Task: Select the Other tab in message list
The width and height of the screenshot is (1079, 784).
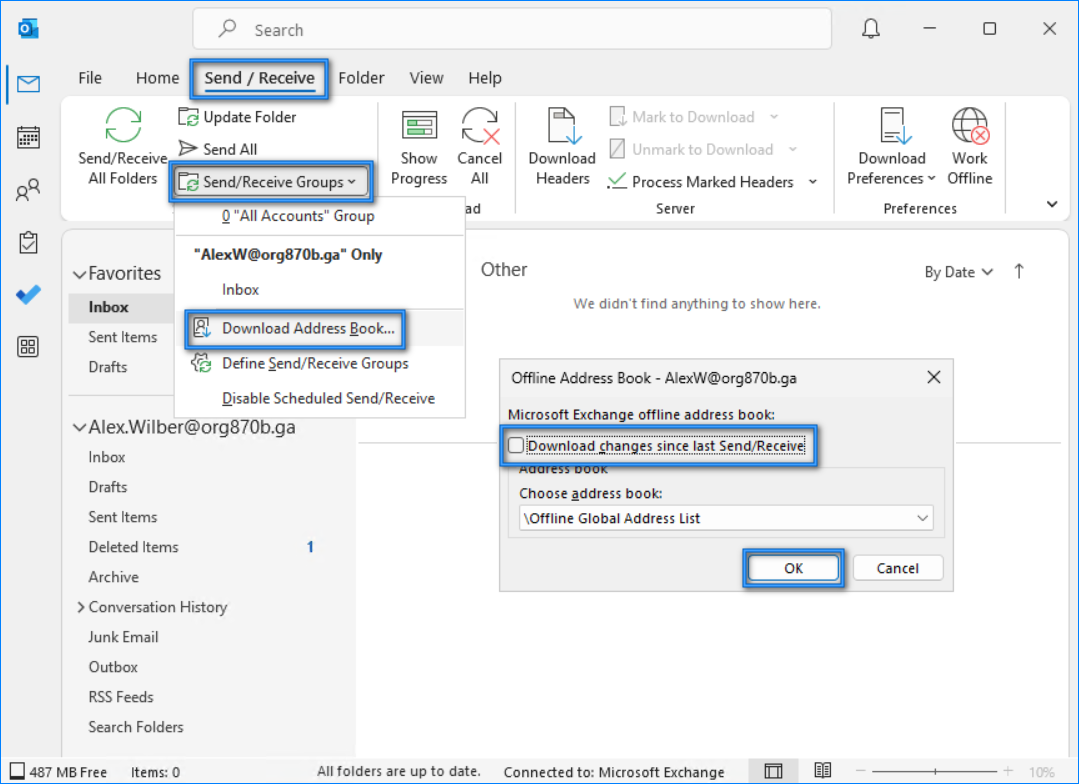Action: [504, 269]
